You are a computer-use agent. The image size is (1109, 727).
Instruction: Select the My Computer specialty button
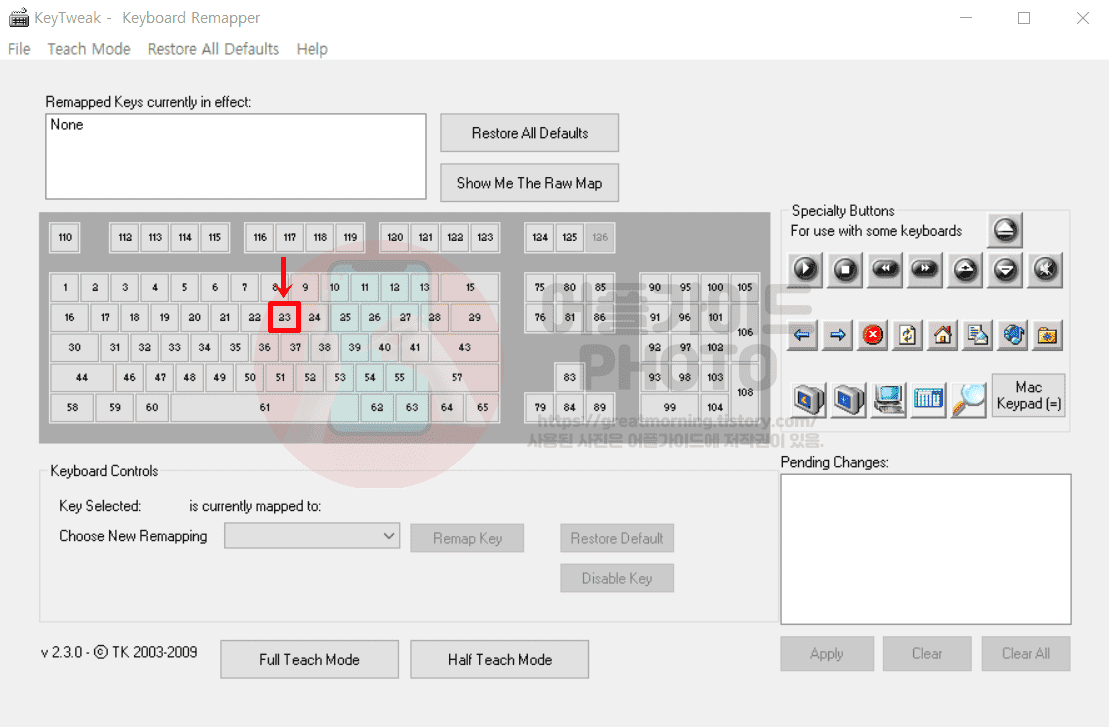coord(888,400)
